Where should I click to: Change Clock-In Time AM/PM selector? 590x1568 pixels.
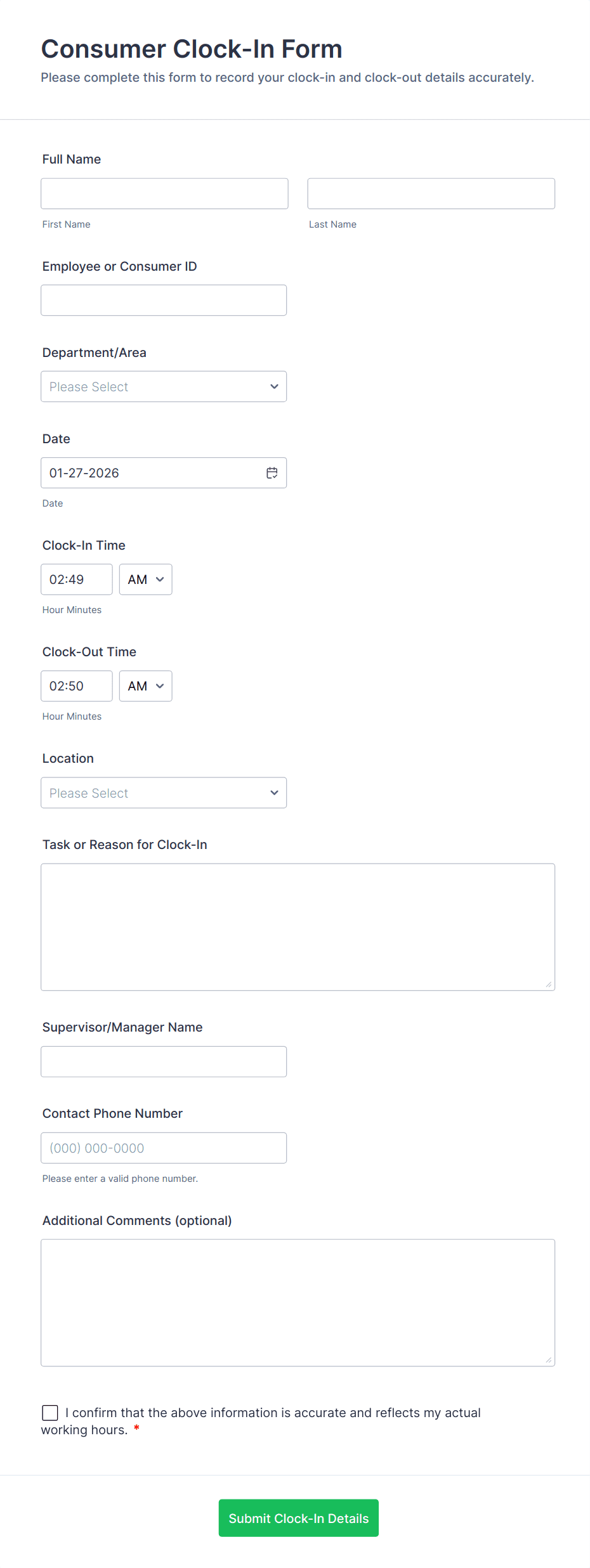145,580
